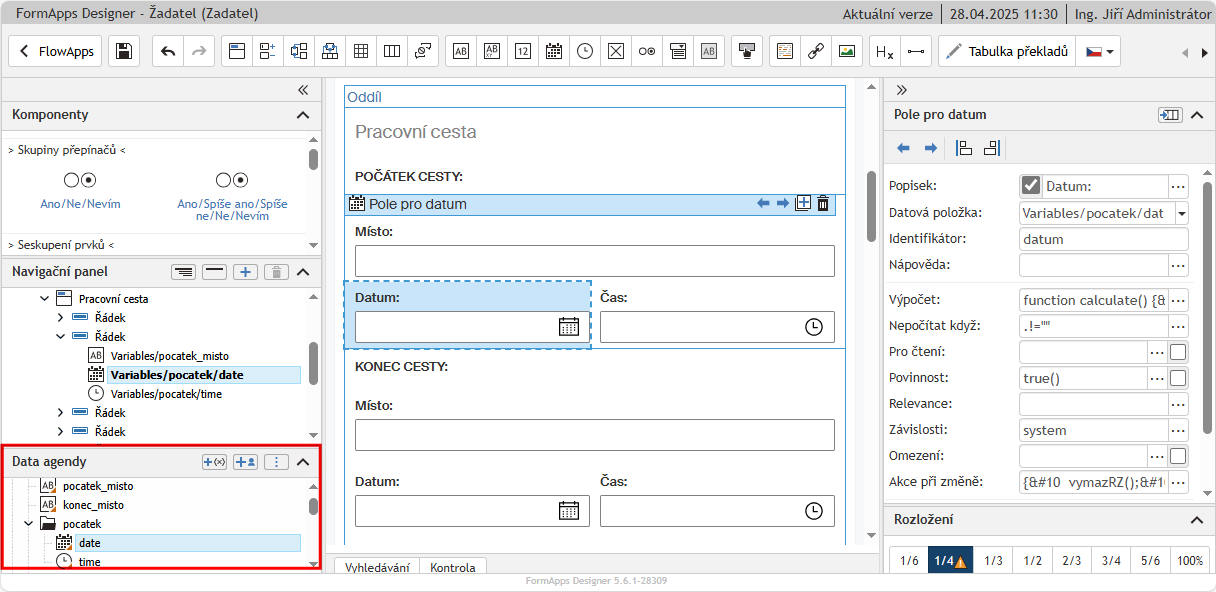Collapse the Komponenty panel
The height and width of the screenshot is (592, 1216).
[303, 115]
